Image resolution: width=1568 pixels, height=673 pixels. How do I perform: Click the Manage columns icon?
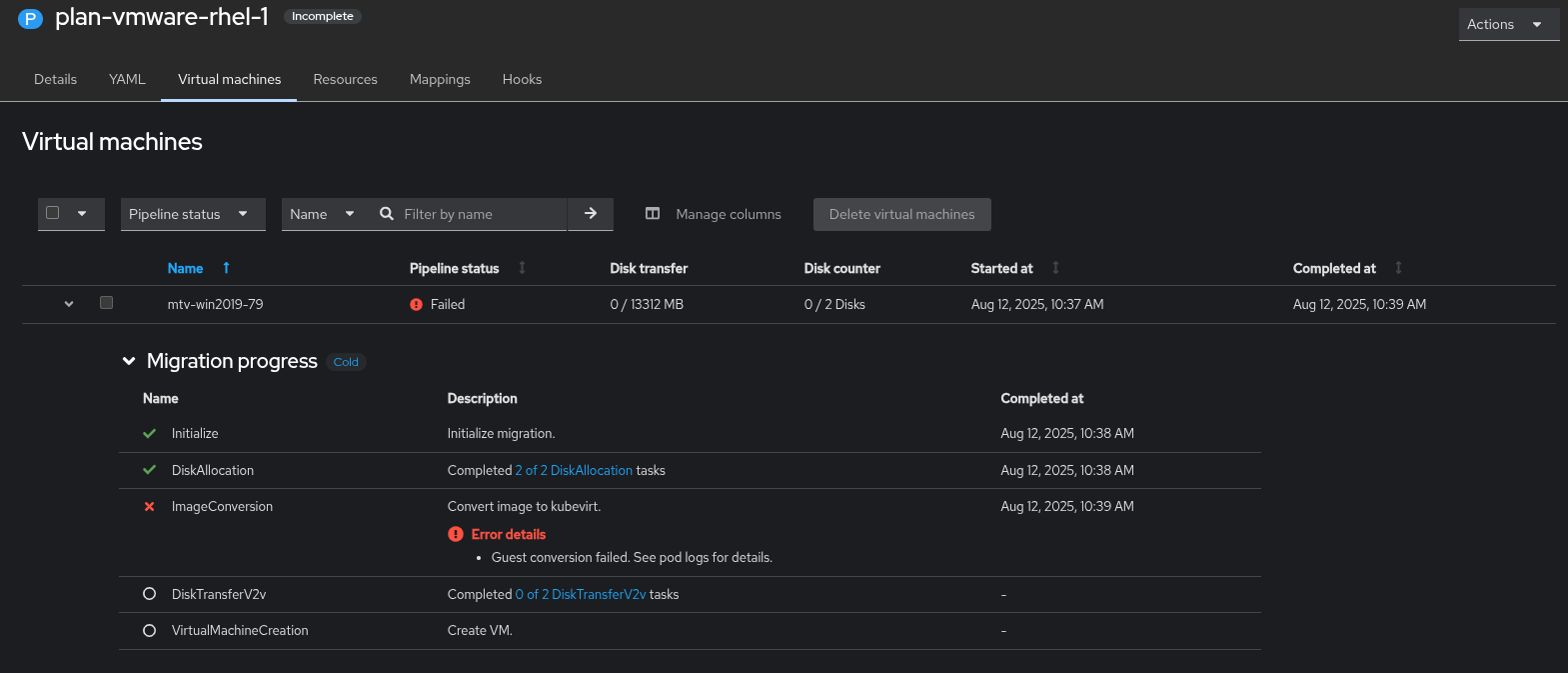pos(653,214)
